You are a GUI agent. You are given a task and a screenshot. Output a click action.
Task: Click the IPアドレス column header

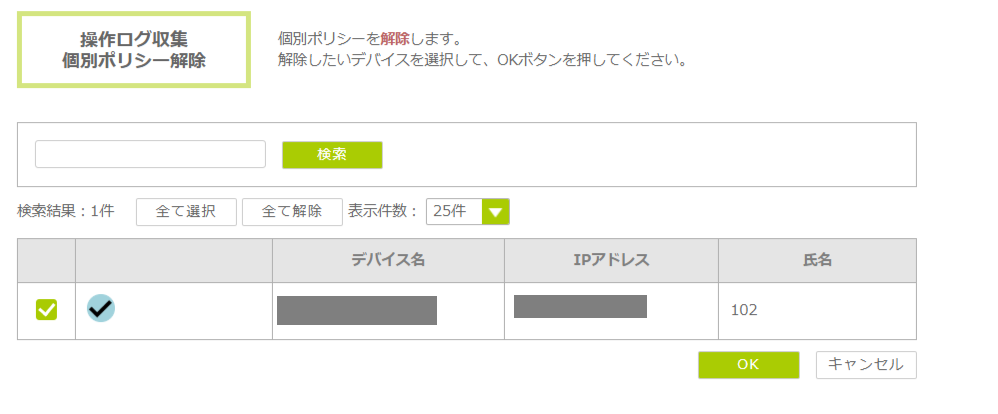pos(611,260)
